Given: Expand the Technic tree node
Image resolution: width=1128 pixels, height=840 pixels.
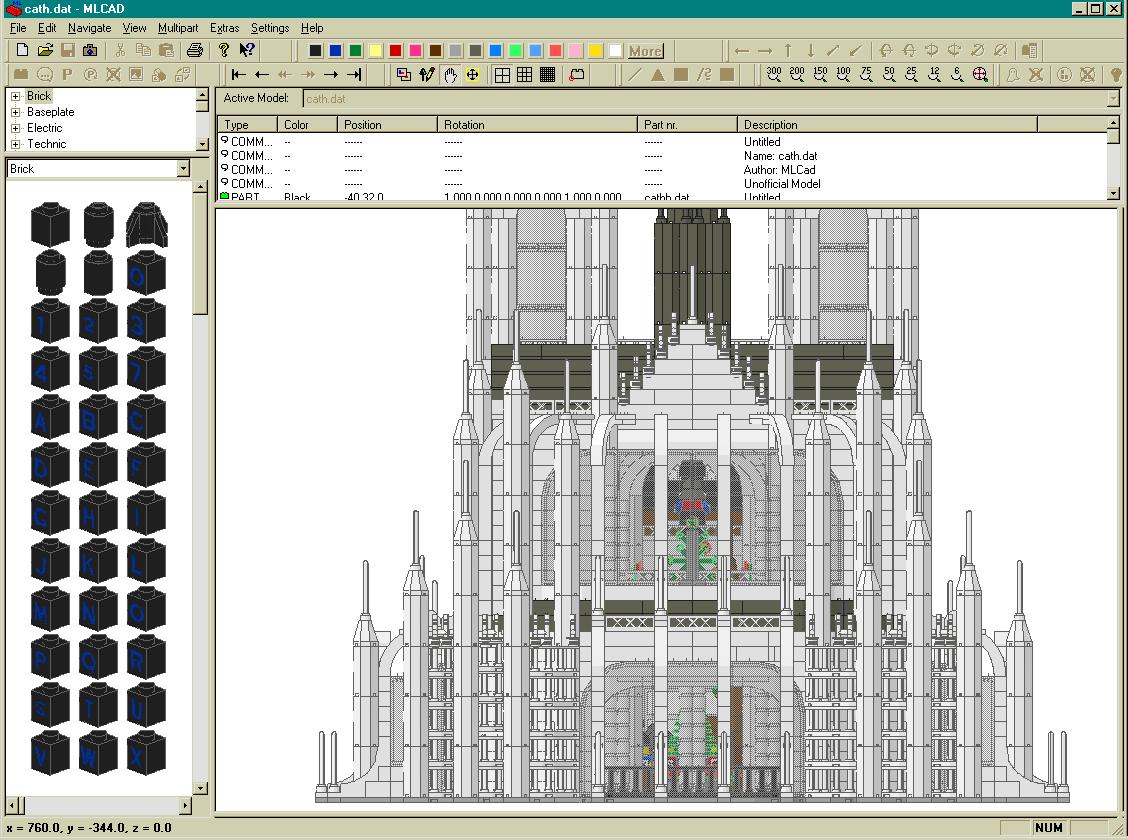Looking at the screenshot, I should click(15, 144).
